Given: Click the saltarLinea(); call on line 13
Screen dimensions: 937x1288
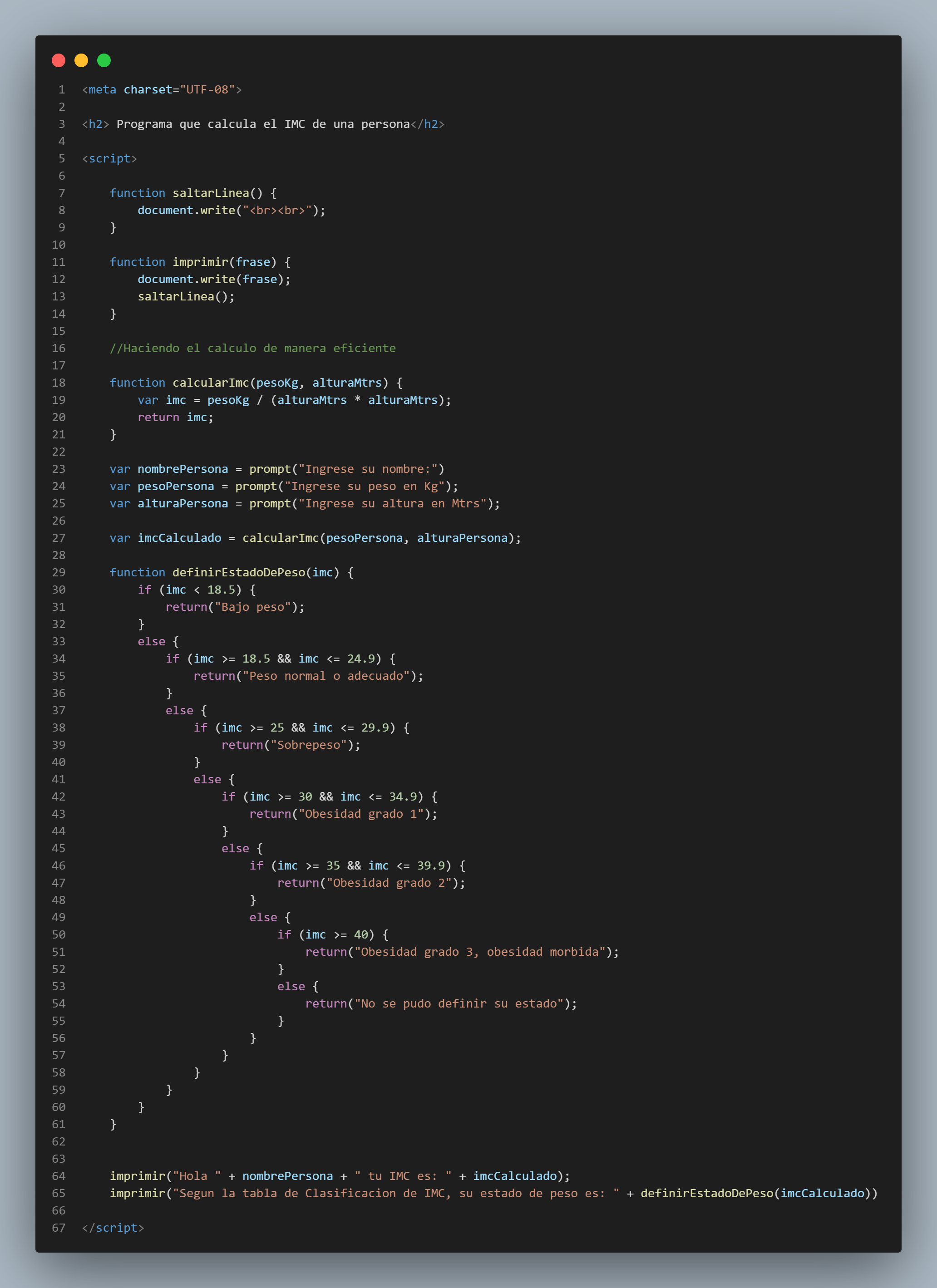Looking at the screenshot, I should click(186, 296).
